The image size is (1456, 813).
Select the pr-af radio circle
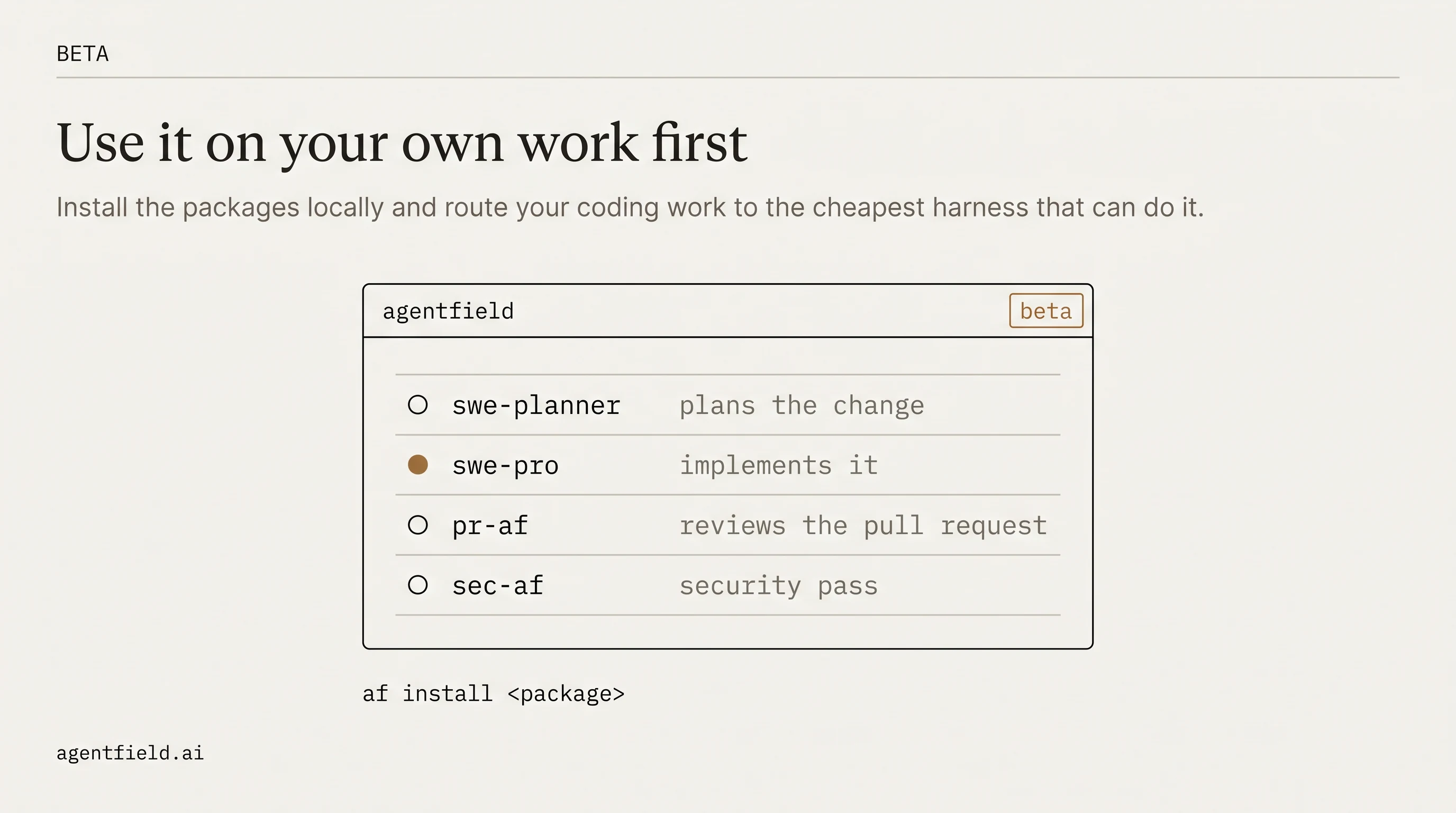coord(417,525)
